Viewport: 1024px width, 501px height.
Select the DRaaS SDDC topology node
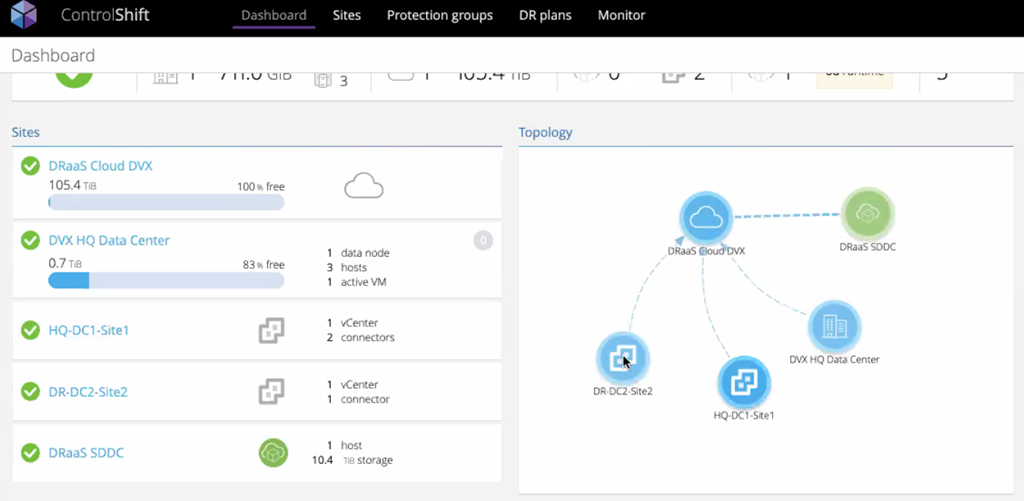[867, 214]
